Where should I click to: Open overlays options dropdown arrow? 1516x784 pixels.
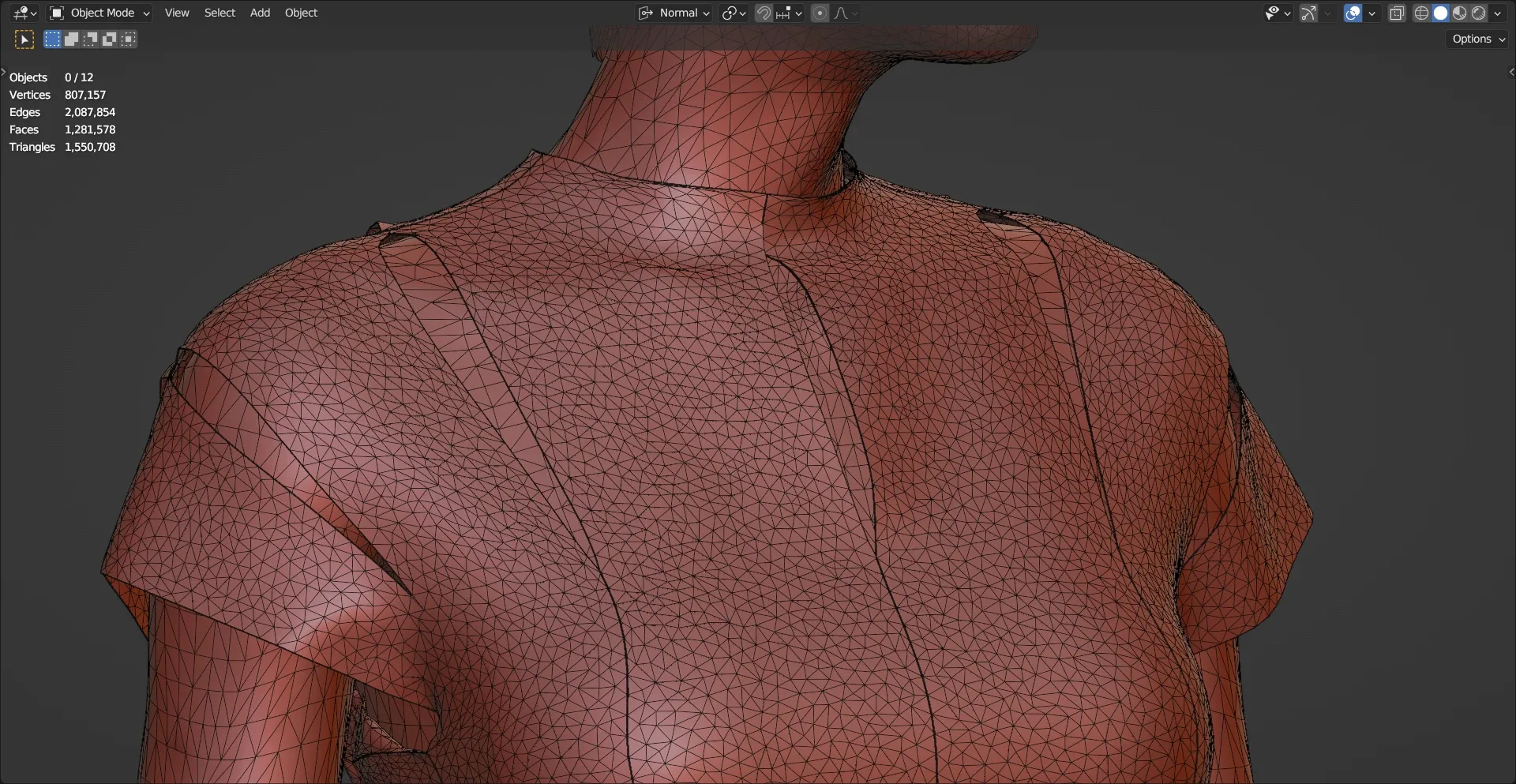point(1372,13)
